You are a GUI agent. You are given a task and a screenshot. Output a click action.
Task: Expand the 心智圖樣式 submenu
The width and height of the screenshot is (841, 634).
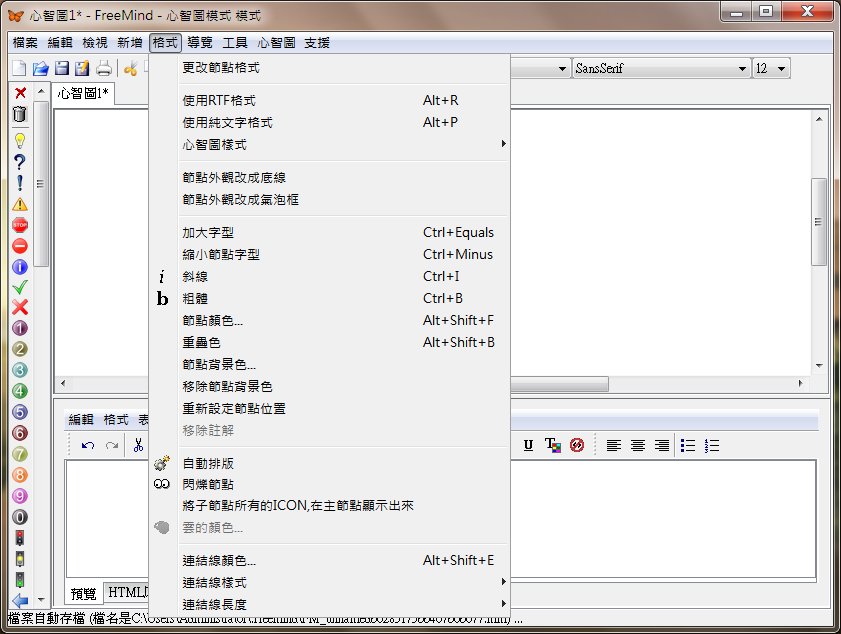(343, 144)
